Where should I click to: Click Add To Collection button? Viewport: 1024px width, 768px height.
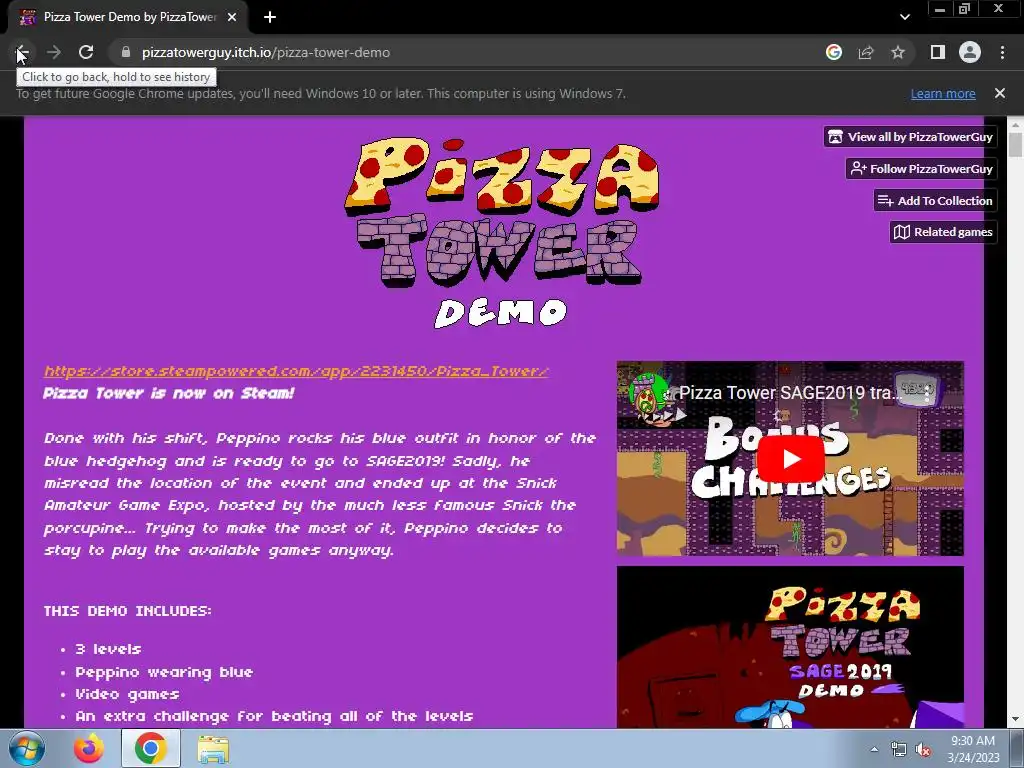(935, 200)
